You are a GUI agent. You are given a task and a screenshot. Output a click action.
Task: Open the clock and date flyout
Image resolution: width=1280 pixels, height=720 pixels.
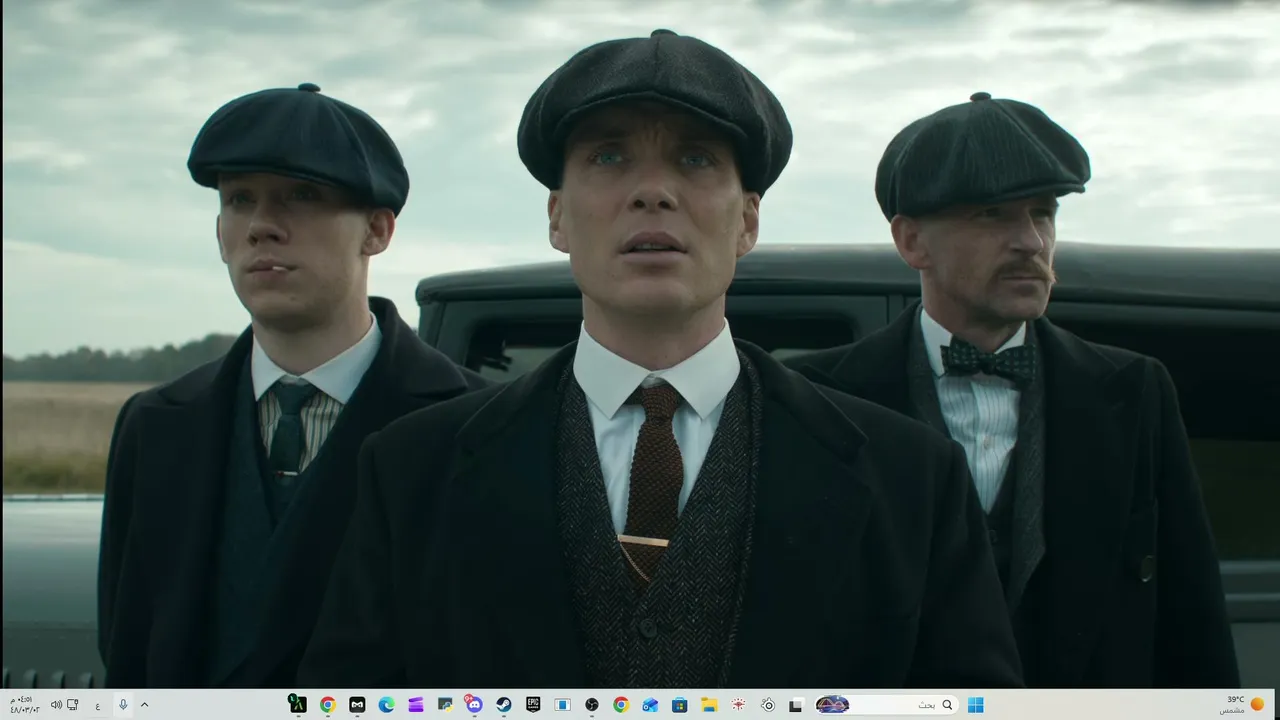point(24,705)
